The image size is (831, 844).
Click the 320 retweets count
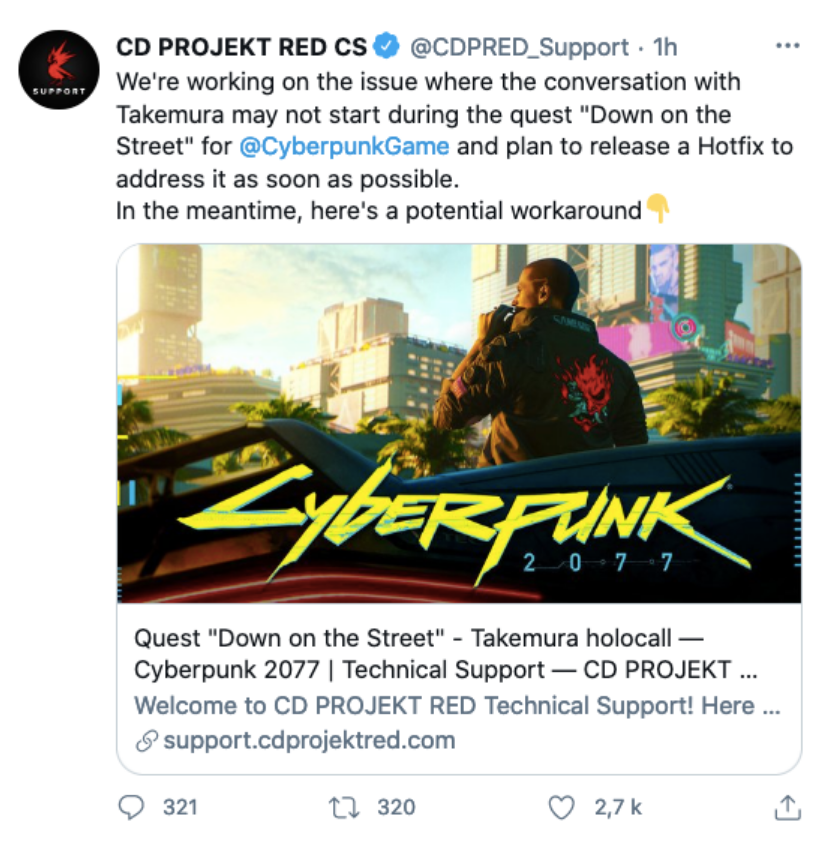(396, 806)
